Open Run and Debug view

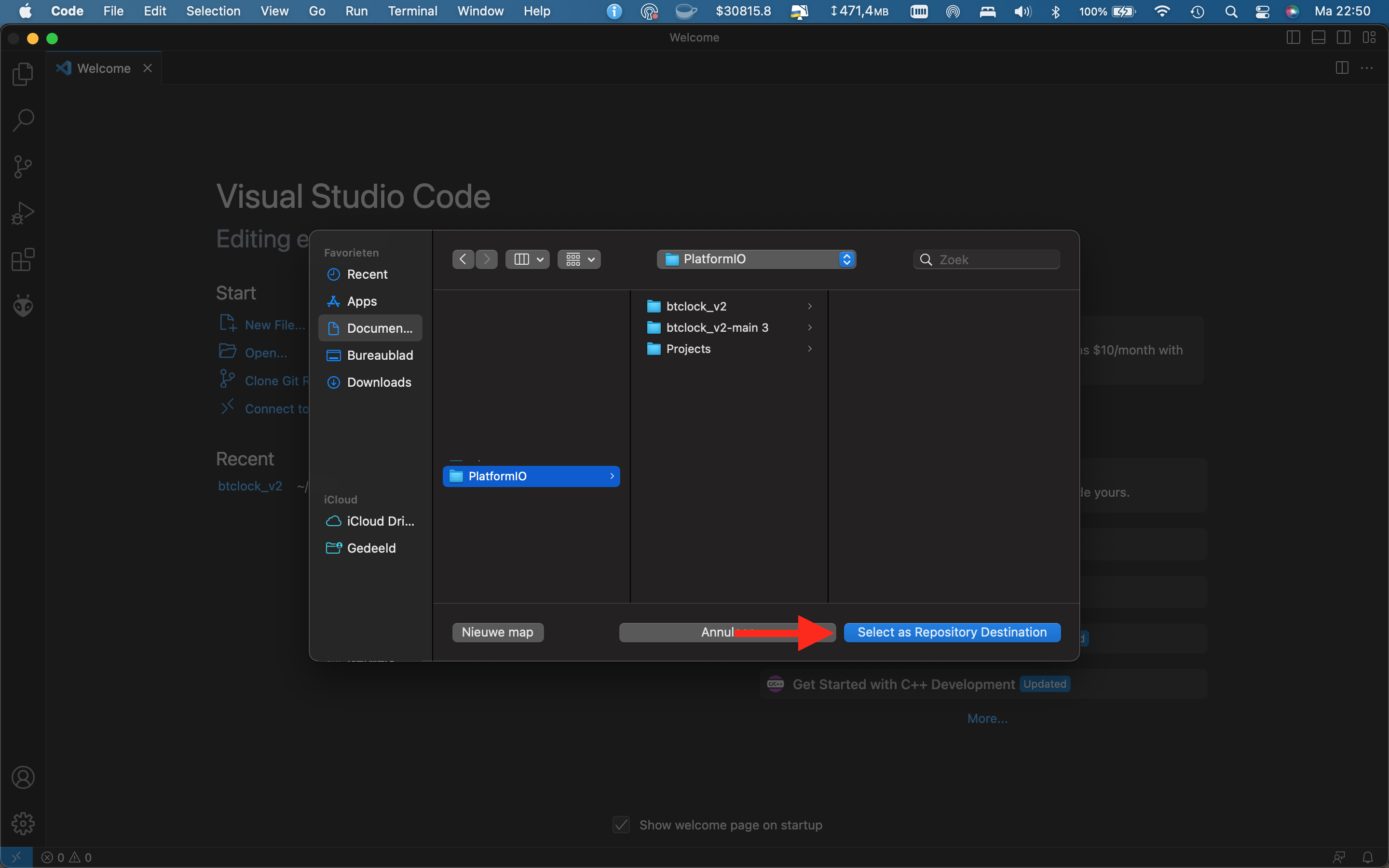click(23, 213)
